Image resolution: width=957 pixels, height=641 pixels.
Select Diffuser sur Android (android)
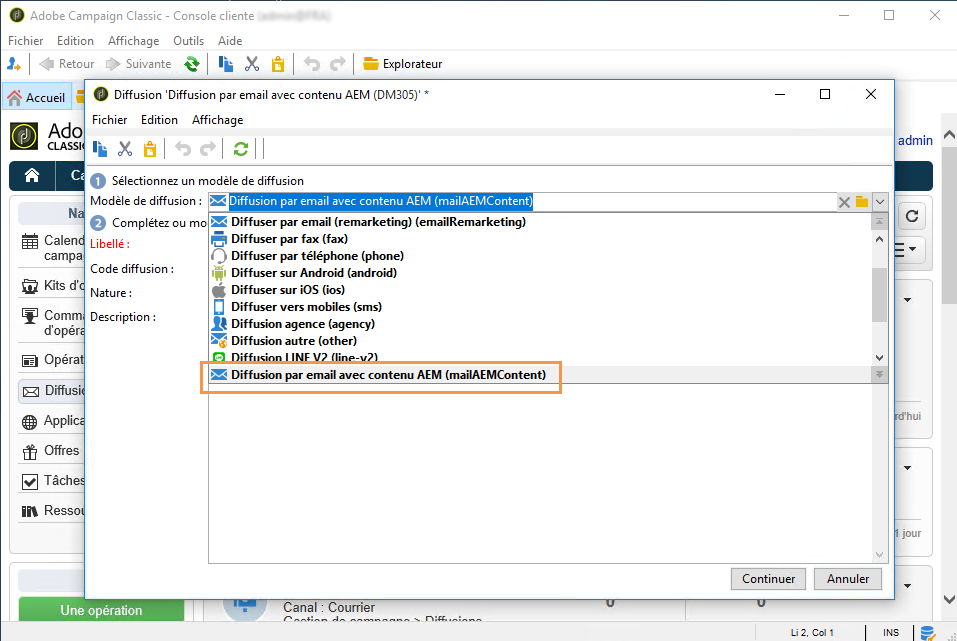(x=314, y=273)
